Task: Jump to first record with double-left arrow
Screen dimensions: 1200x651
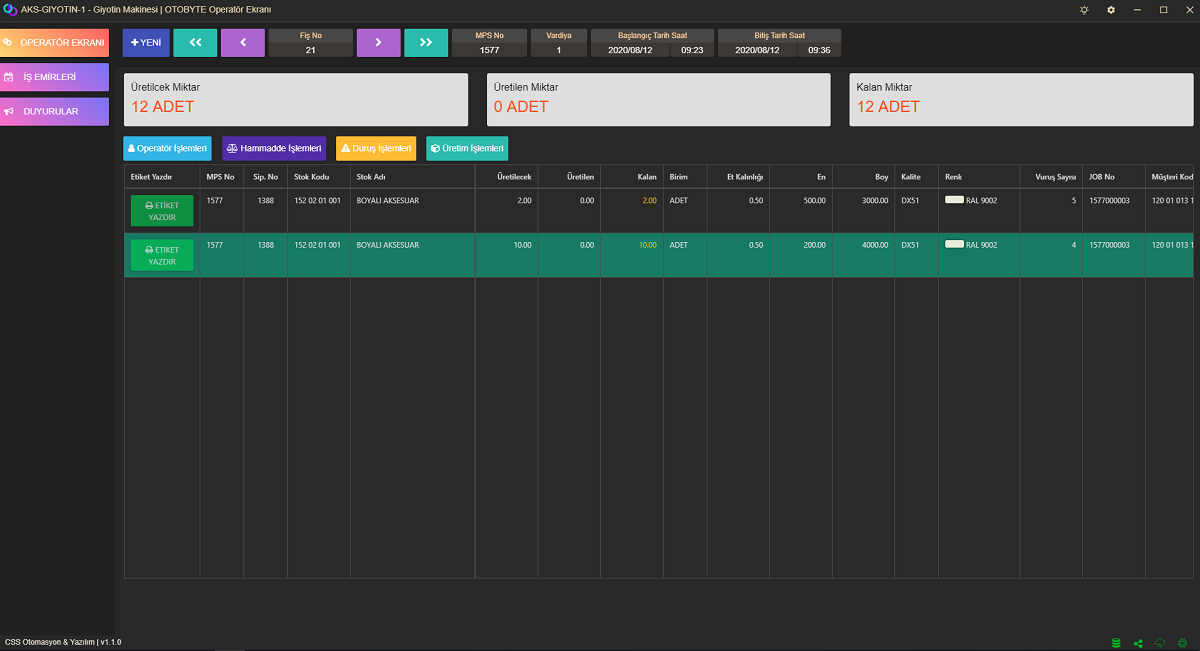Action: click(x=195, y=42)
